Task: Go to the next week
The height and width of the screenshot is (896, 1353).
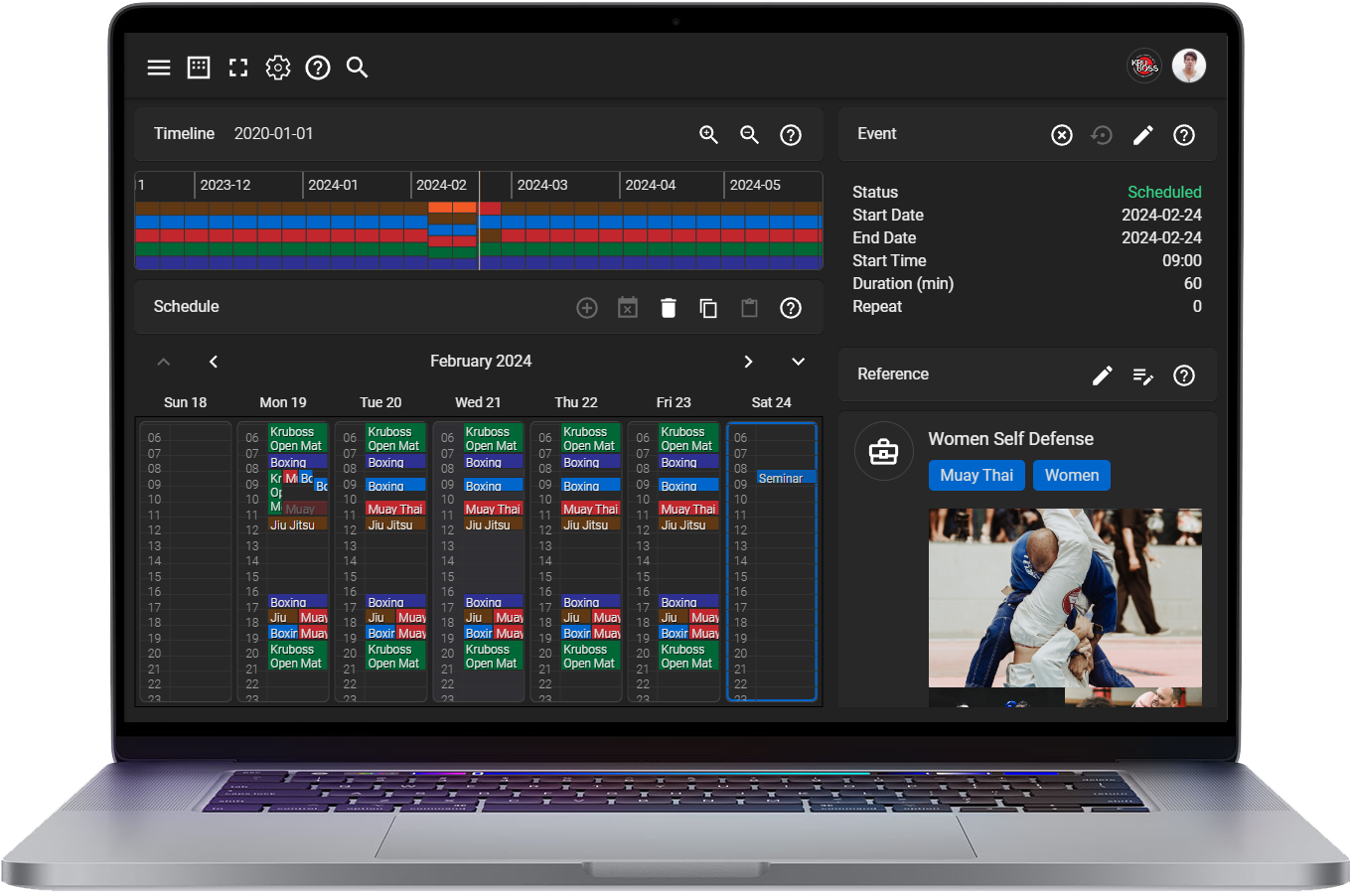Action: point(748,362)
